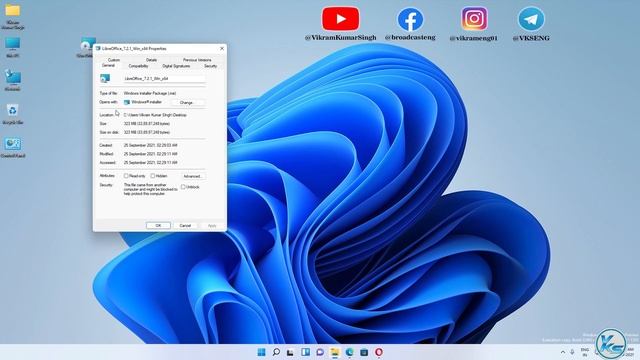Click Cancel in Properties dialog

click(x=185, y=225)
